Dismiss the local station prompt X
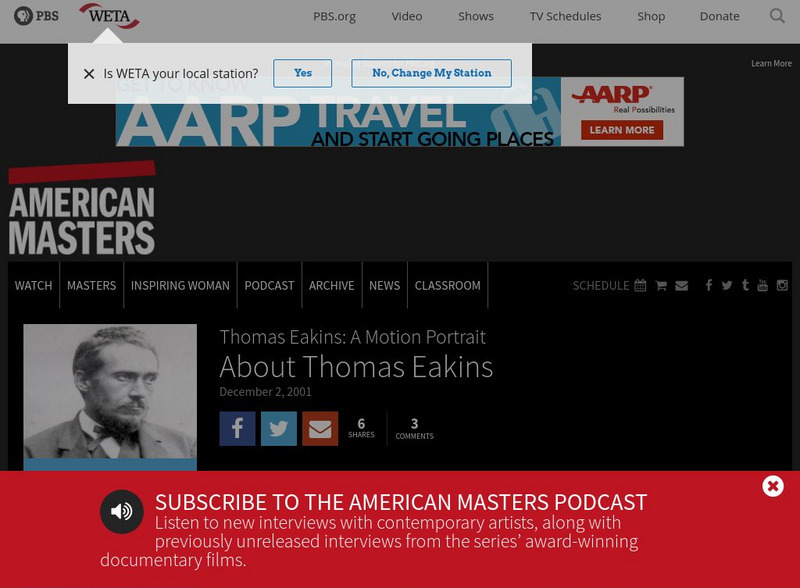Image resolution: width=800 pixels, height=588 pixels. [89, 74]
